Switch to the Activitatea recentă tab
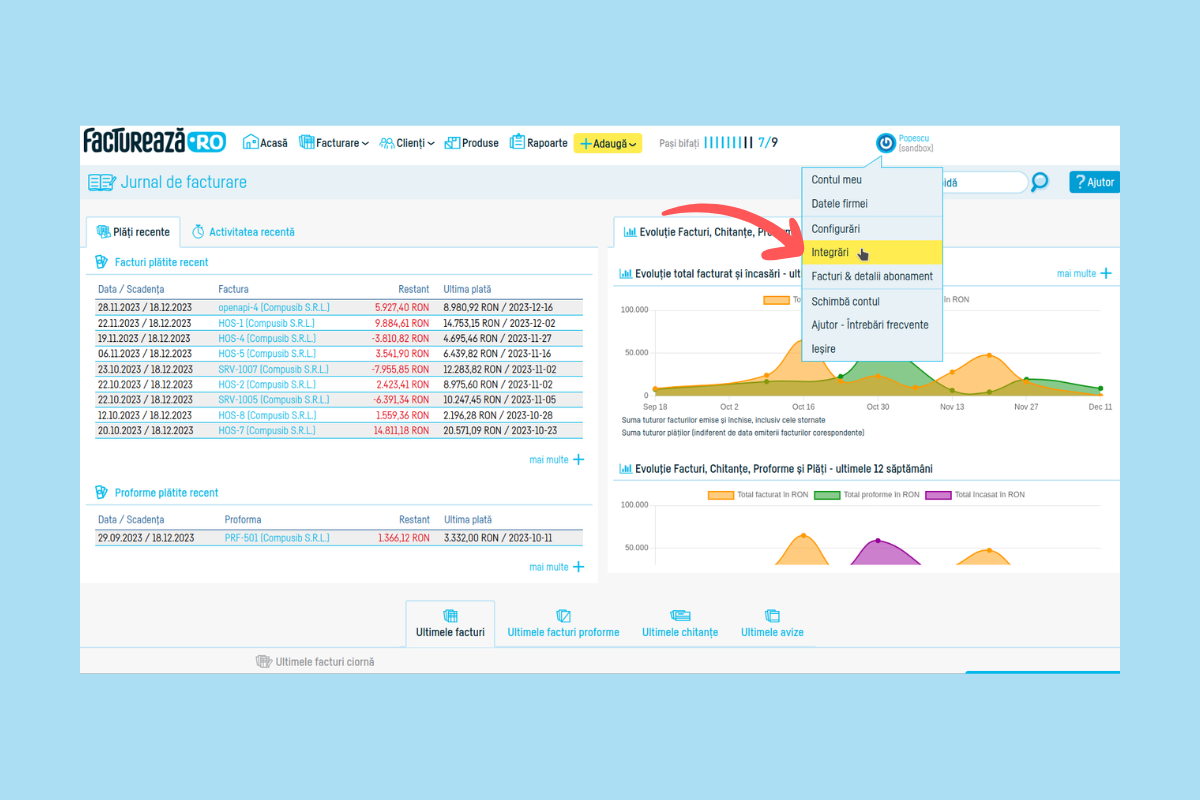Viewport: 1200px width, 800px height. tap(243, 232)
